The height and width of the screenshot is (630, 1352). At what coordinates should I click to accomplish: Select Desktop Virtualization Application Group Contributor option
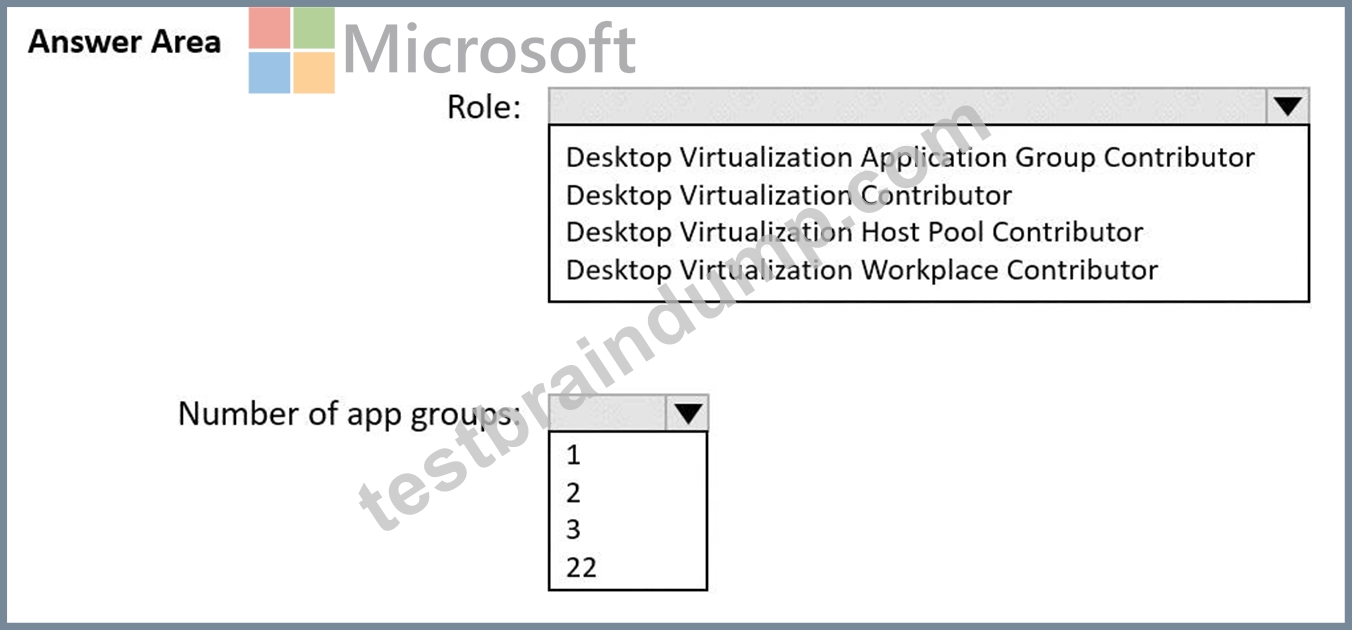coord(910,157)
